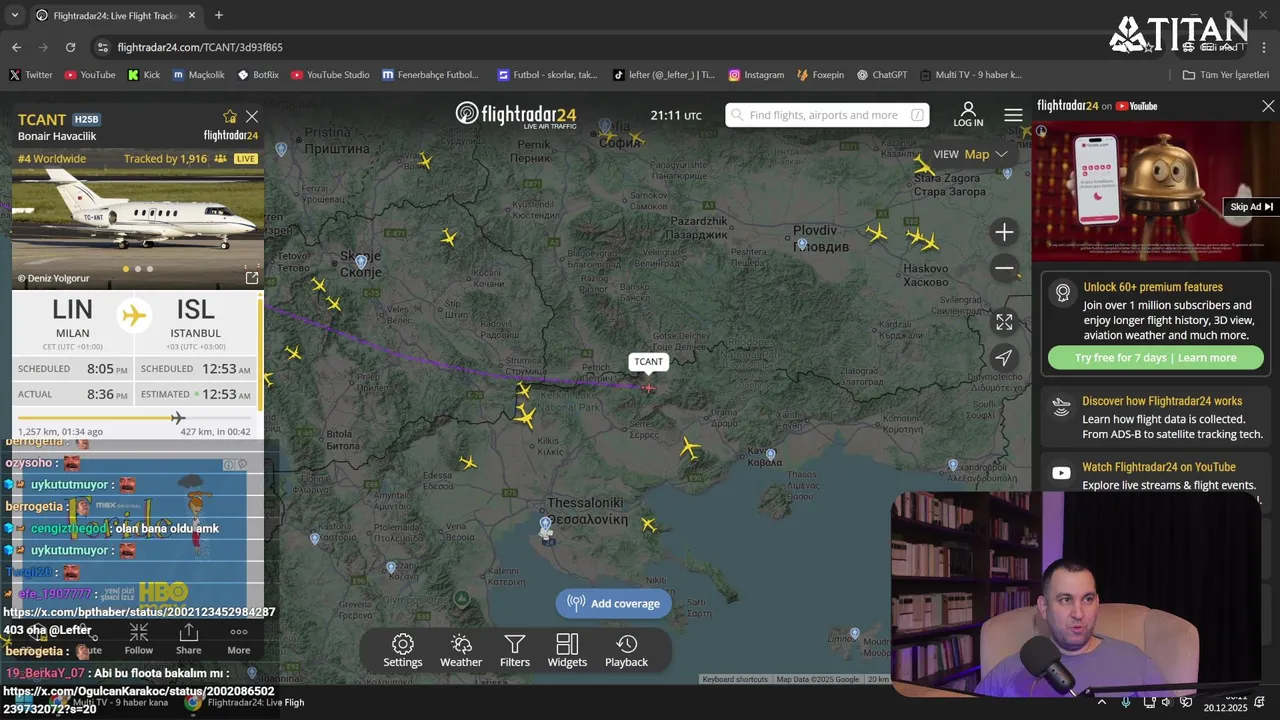
Task: Click the Add coverage button
Action: (614, 603)
